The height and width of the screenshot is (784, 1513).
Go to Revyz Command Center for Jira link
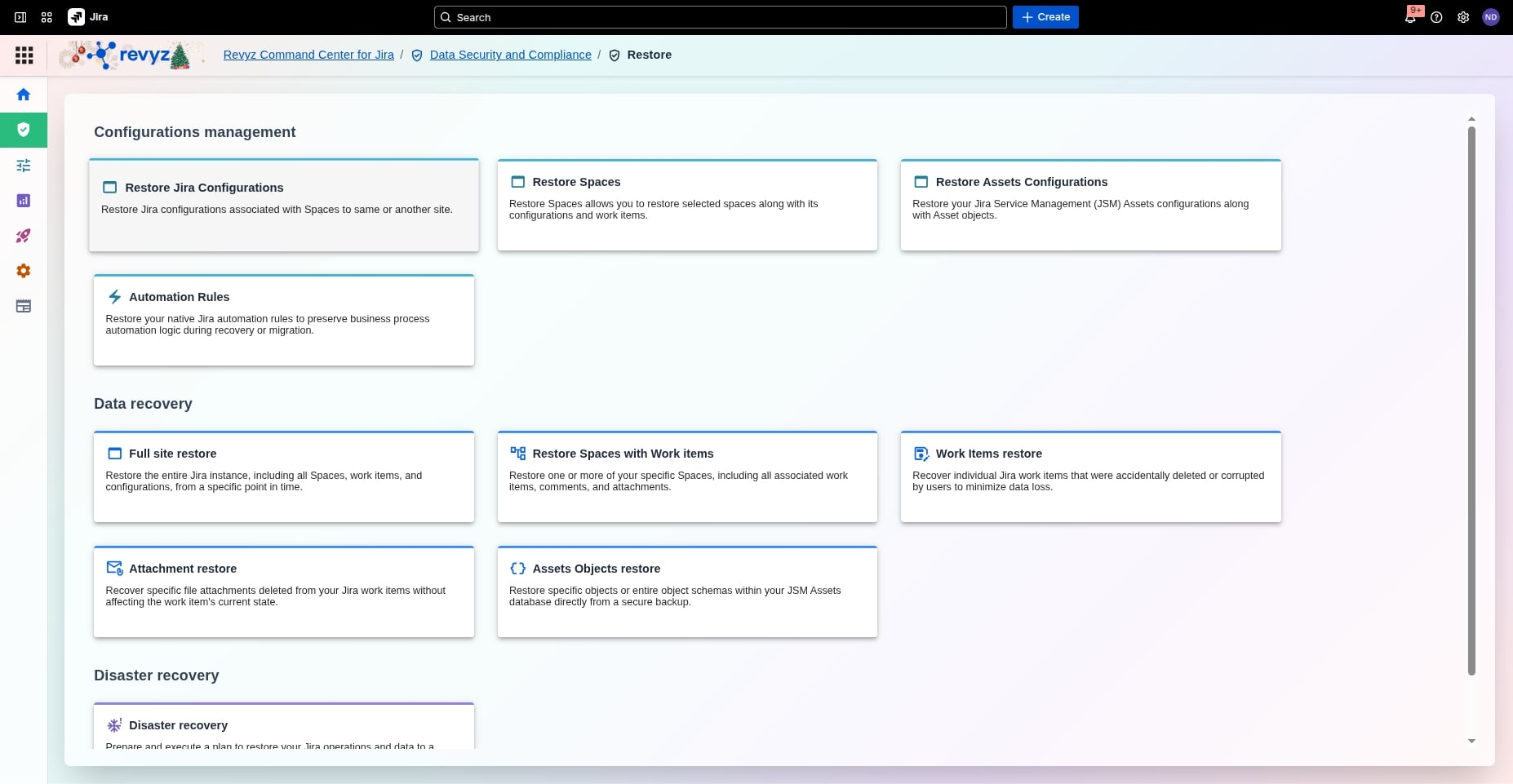click(308, 55)
